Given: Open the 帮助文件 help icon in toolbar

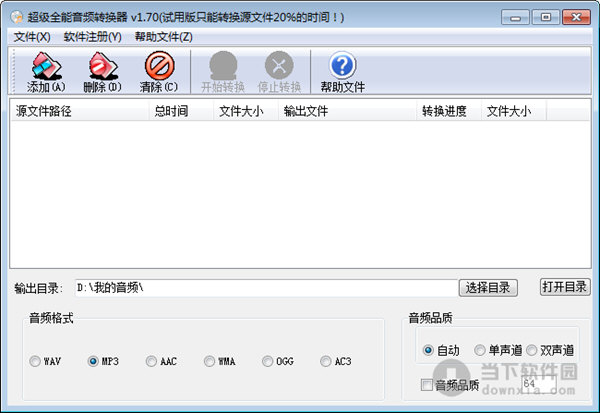Looking at the screenshot, I should click(x=342, y=72).
